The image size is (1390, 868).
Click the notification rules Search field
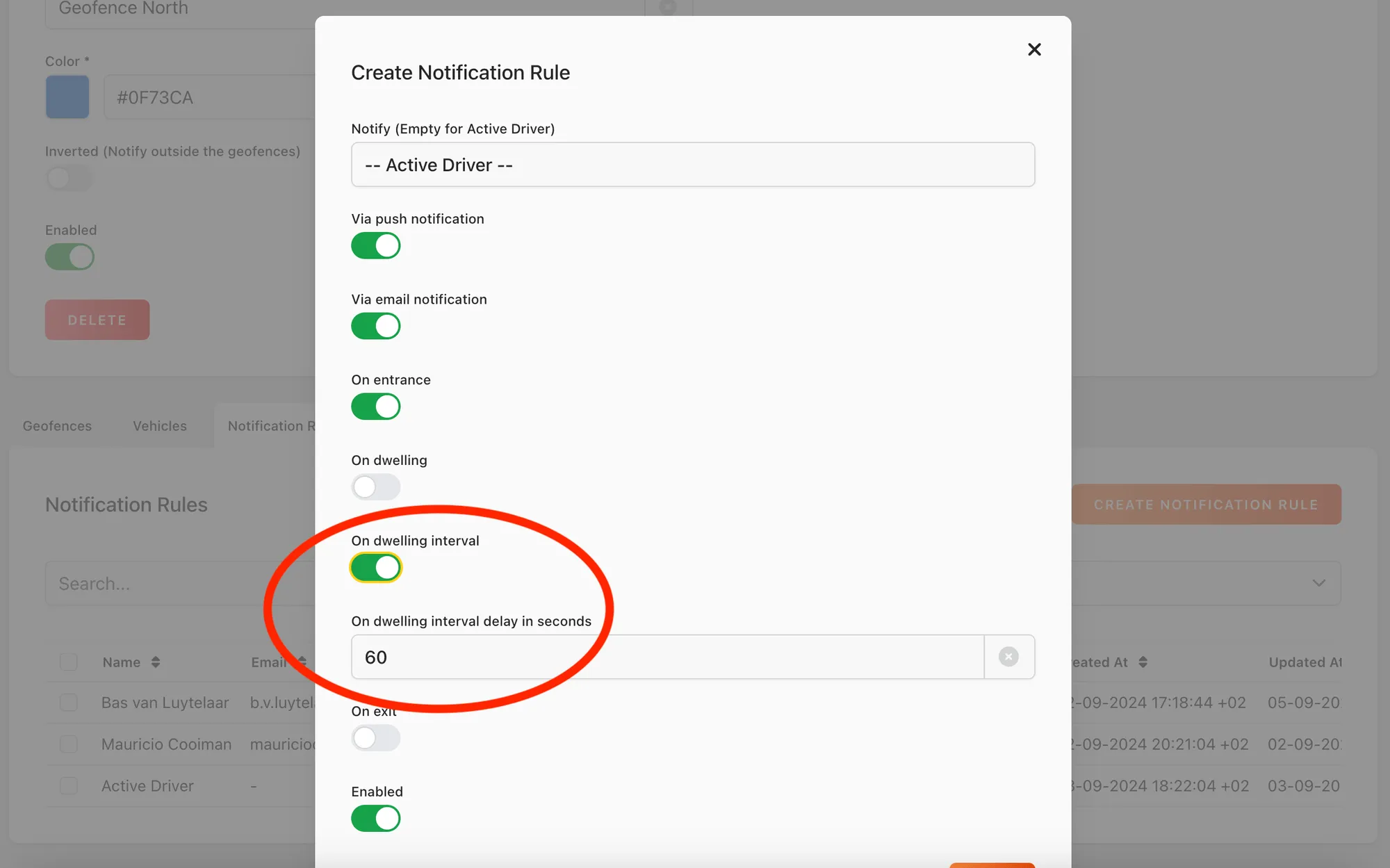pos(181,583)
